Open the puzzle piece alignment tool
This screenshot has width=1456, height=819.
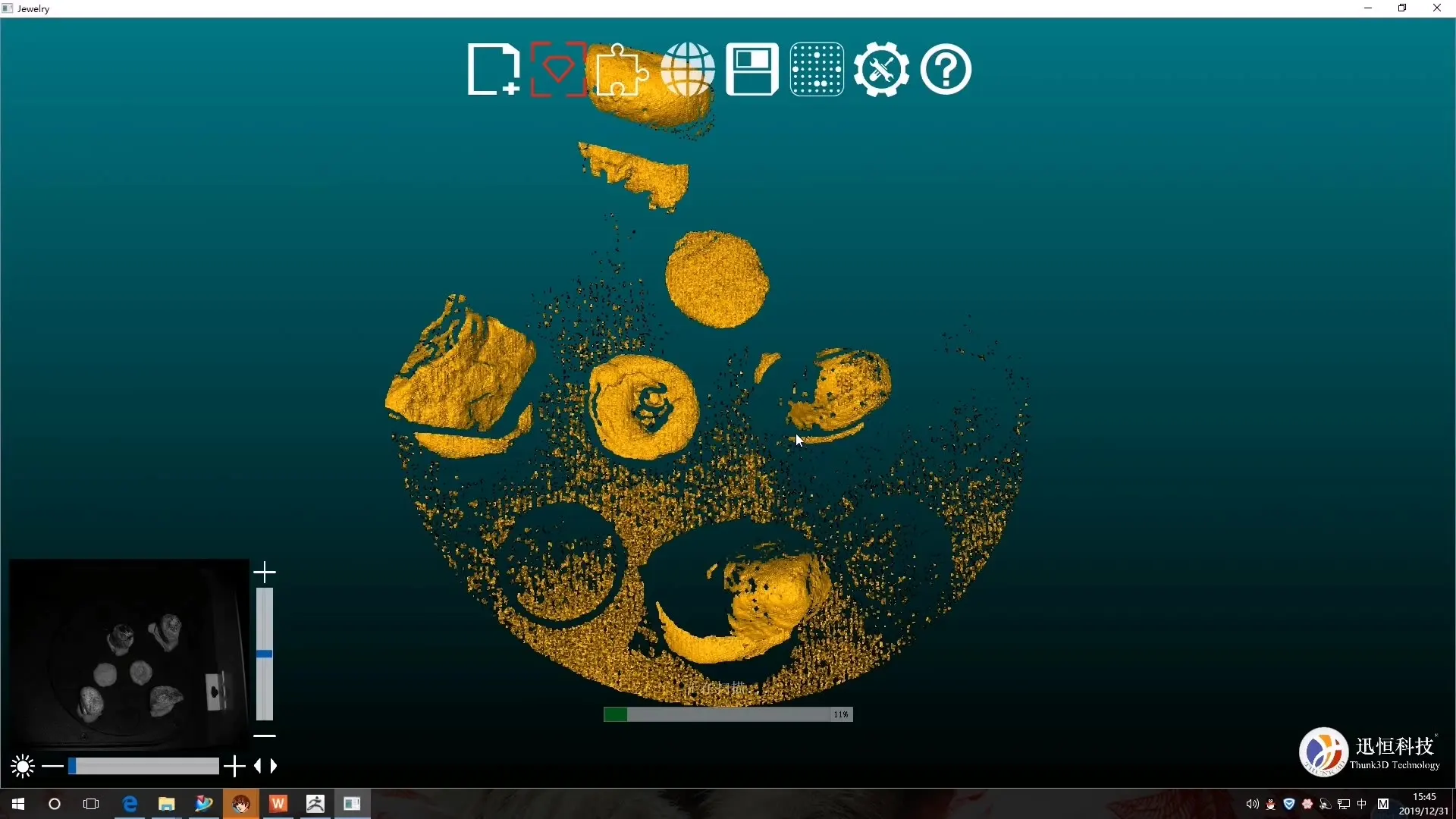621,70
